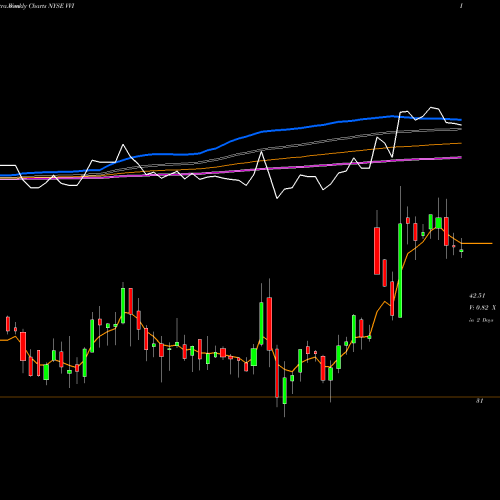
Task: Click the "V: 0.82" volume text
Action: 479,308
